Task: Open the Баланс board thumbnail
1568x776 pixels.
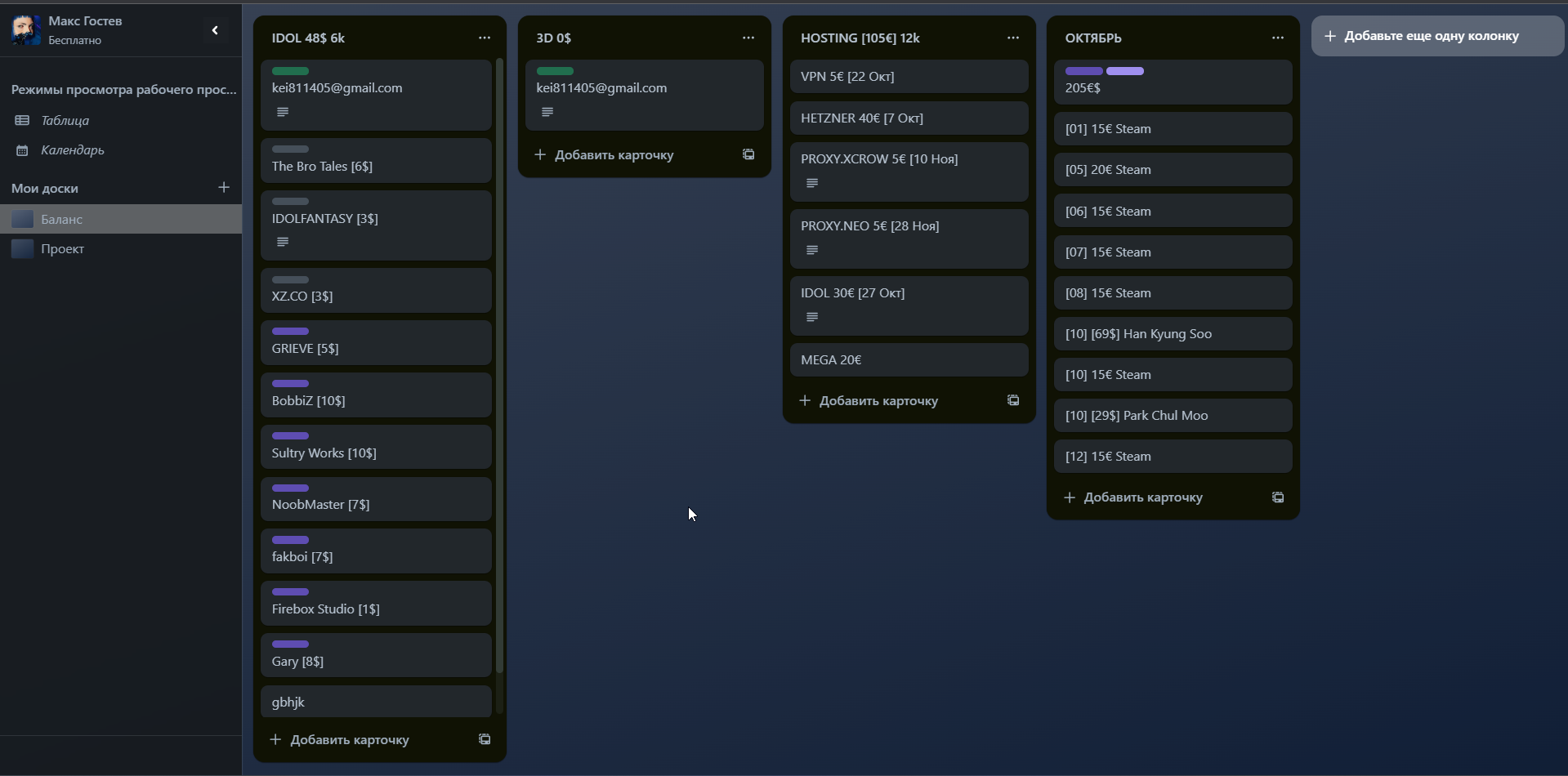Action: [x=23, y=219]
